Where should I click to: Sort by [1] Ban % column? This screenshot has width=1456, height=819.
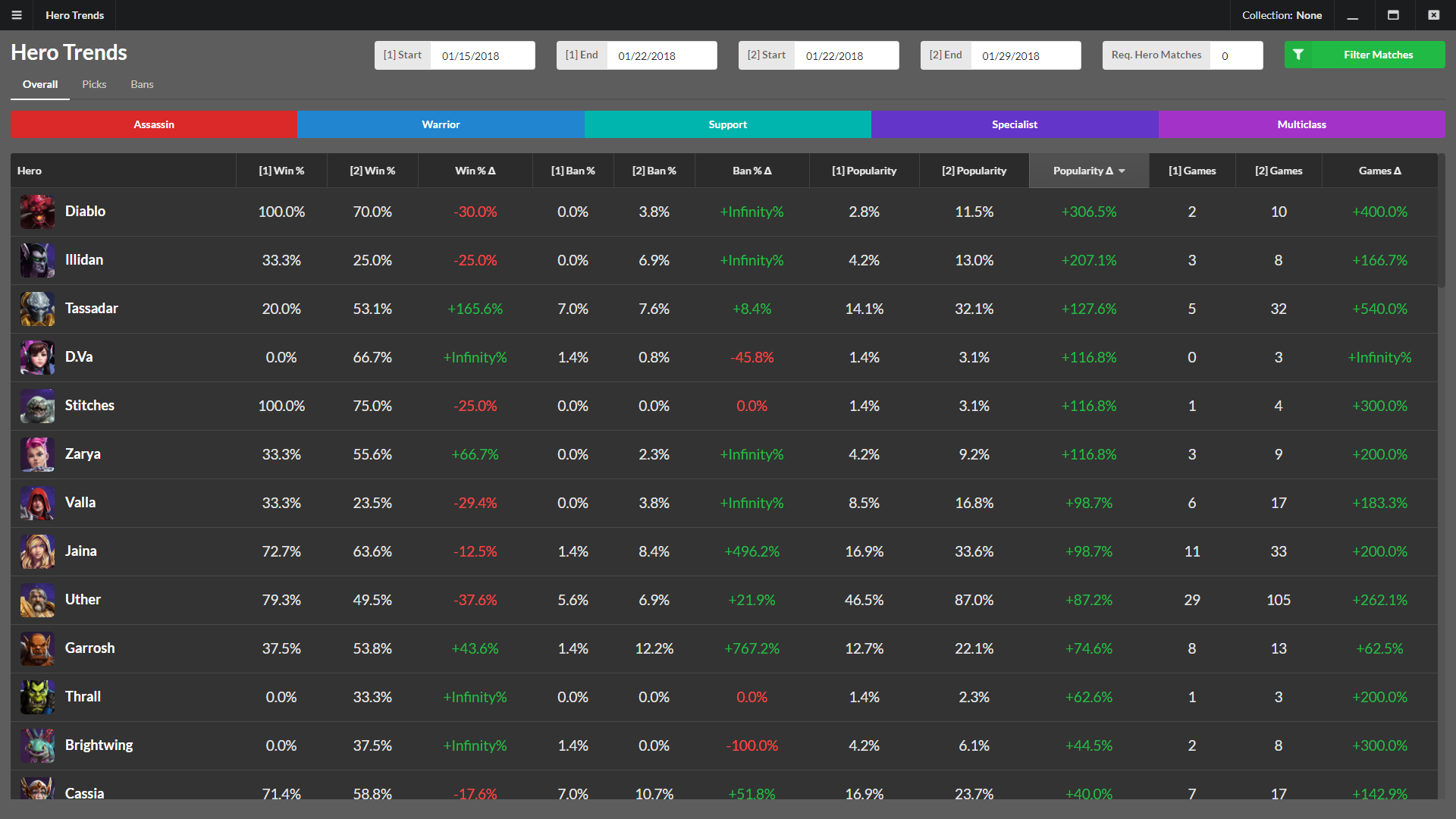[573, 171]
